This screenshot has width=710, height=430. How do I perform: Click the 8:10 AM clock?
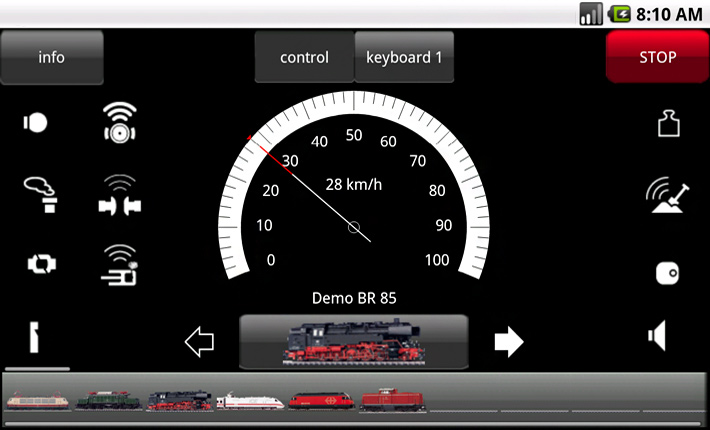pos(669,14)
